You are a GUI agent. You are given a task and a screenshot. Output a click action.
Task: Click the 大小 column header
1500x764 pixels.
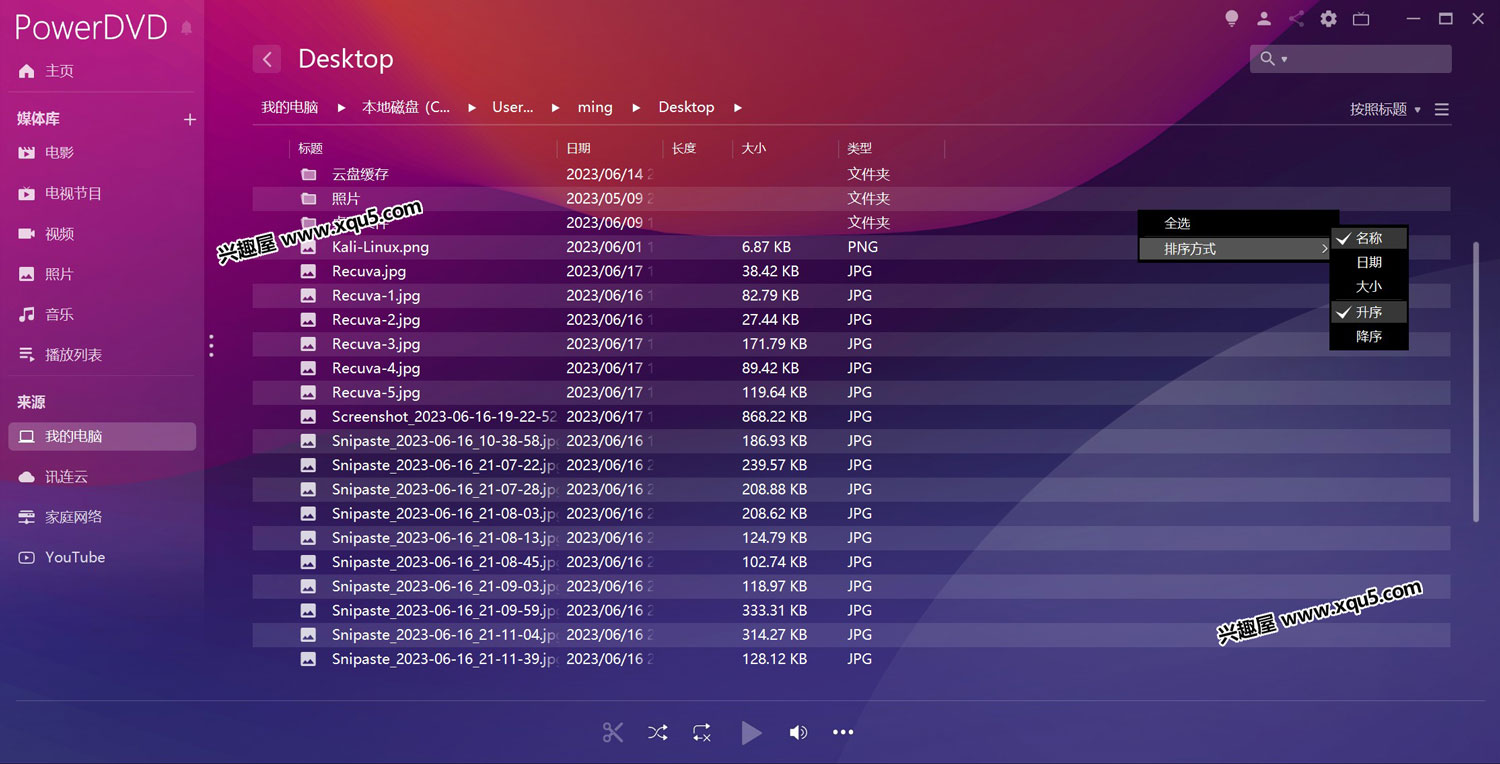(x=754, y=149)
